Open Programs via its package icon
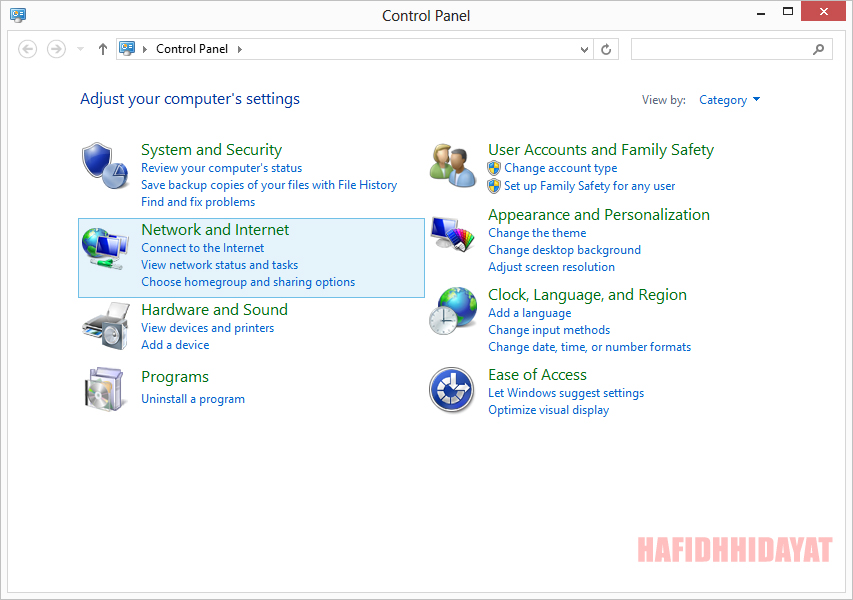Viewport: 853px width, 600px height. tap(105, 390)
